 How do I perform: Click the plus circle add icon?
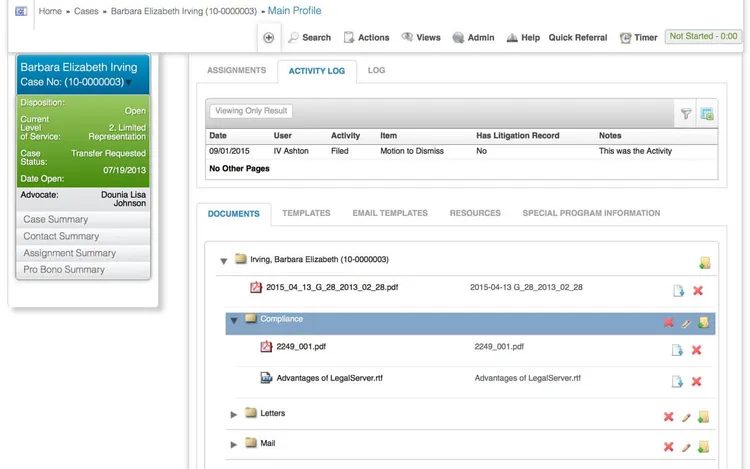click(269, 37)
